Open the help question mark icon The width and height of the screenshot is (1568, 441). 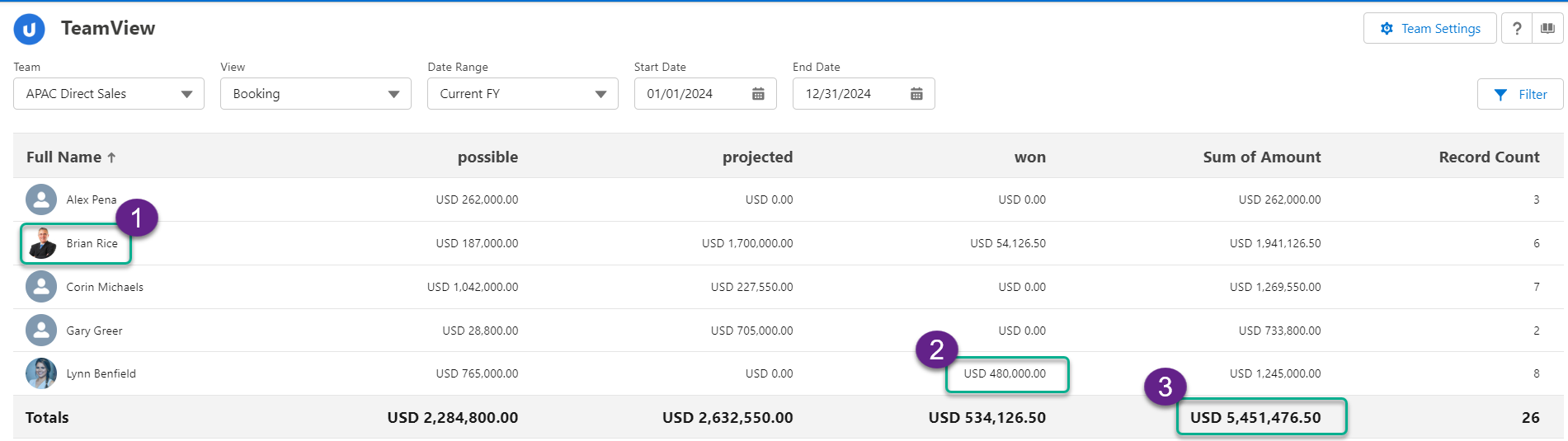coord(1516,29)
